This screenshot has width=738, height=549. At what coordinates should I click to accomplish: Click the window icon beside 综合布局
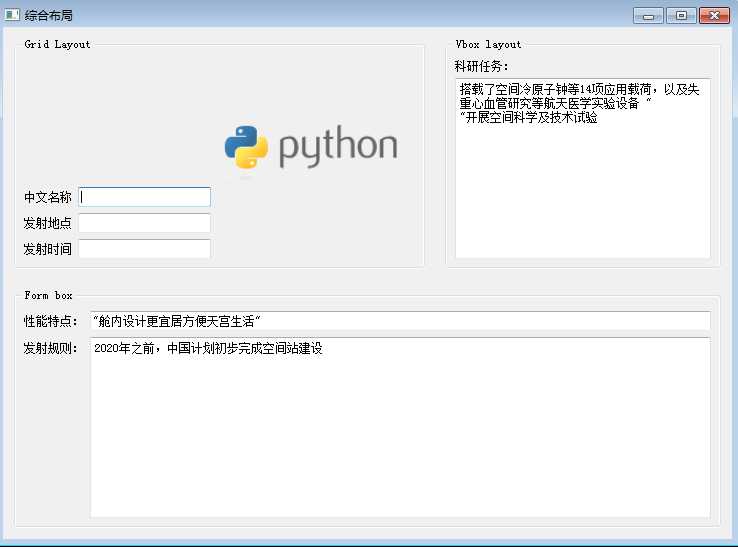[12, 15]
